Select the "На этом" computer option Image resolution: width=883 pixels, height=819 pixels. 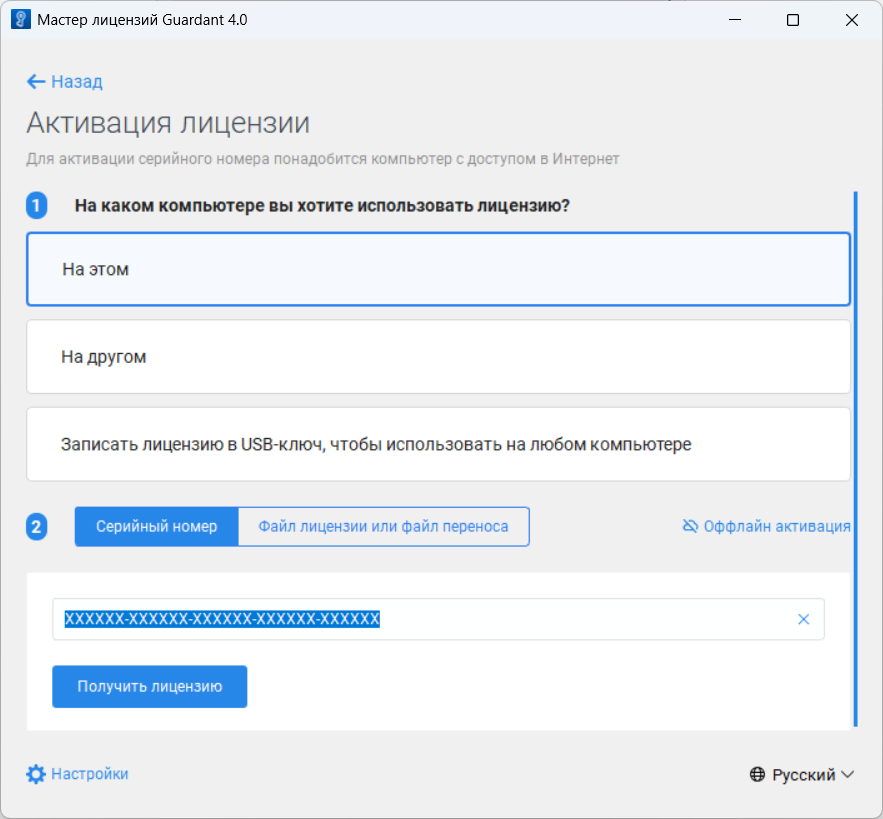pos(438,270)
